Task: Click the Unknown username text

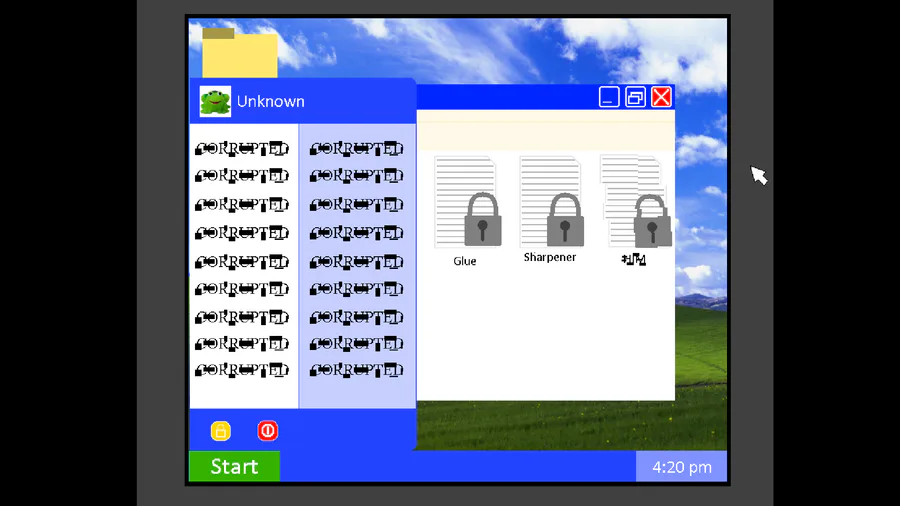Action: point(270,102)
